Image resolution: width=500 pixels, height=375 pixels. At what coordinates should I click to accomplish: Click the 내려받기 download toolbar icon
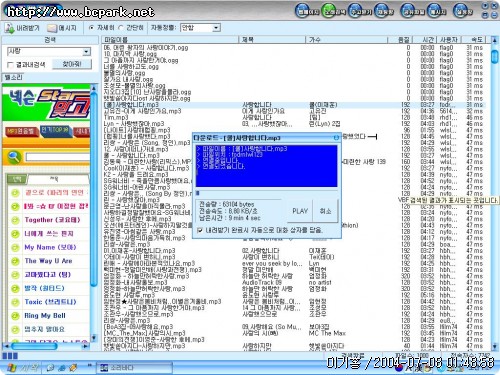click(9, 28)
